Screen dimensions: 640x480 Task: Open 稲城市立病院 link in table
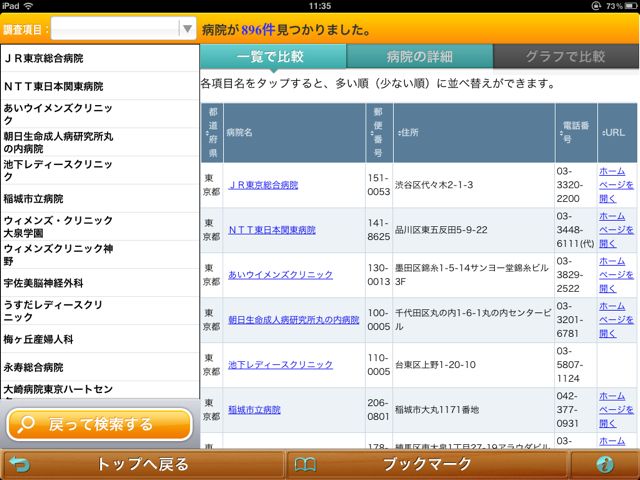pyautogui.click(x=254, y=409)
